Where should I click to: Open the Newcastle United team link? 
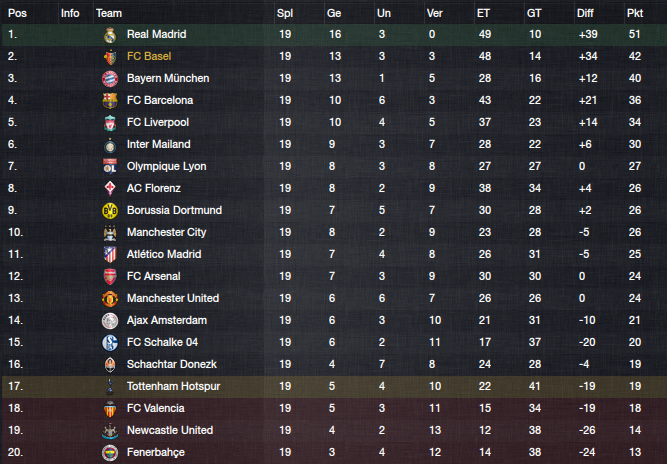pyautogui.click(x=170, y=430)
